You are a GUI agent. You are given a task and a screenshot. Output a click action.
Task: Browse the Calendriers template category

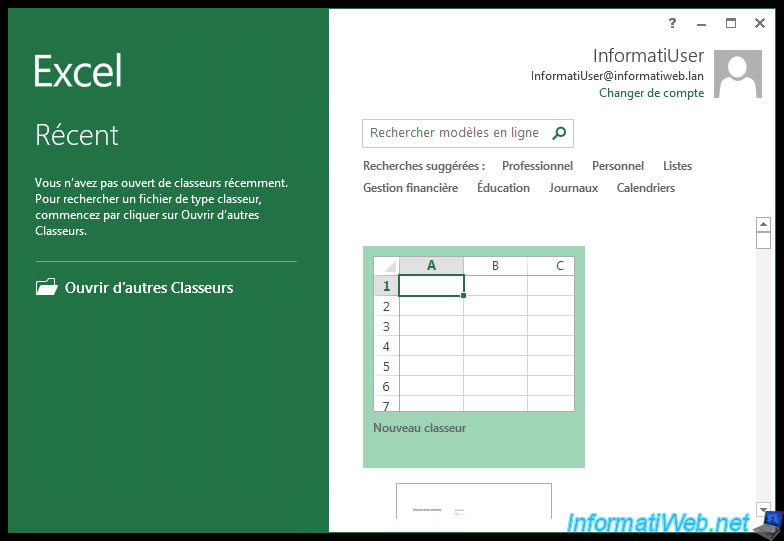pyautogui.click(x=645, y=188)
